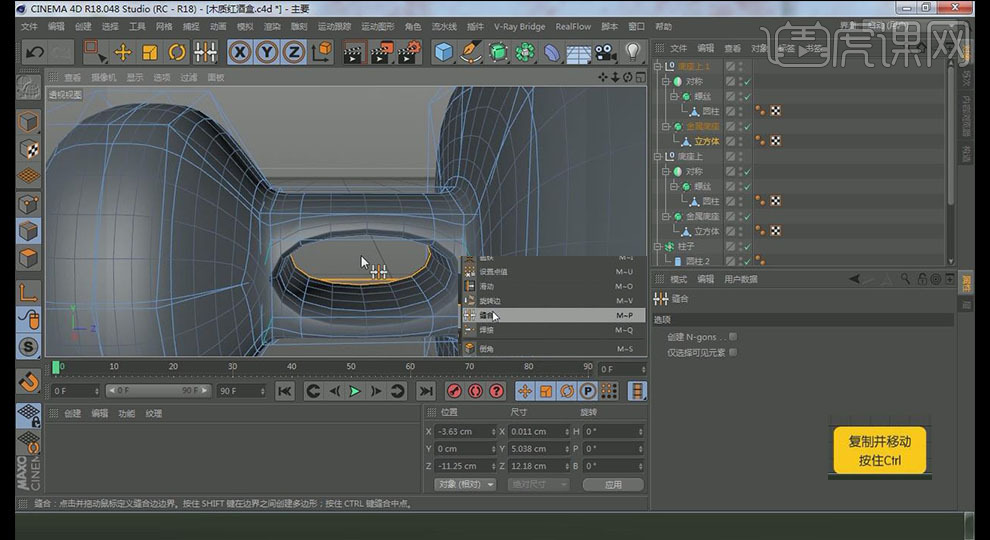
Task: Add a Light bulb object
Action: (633, 52)
